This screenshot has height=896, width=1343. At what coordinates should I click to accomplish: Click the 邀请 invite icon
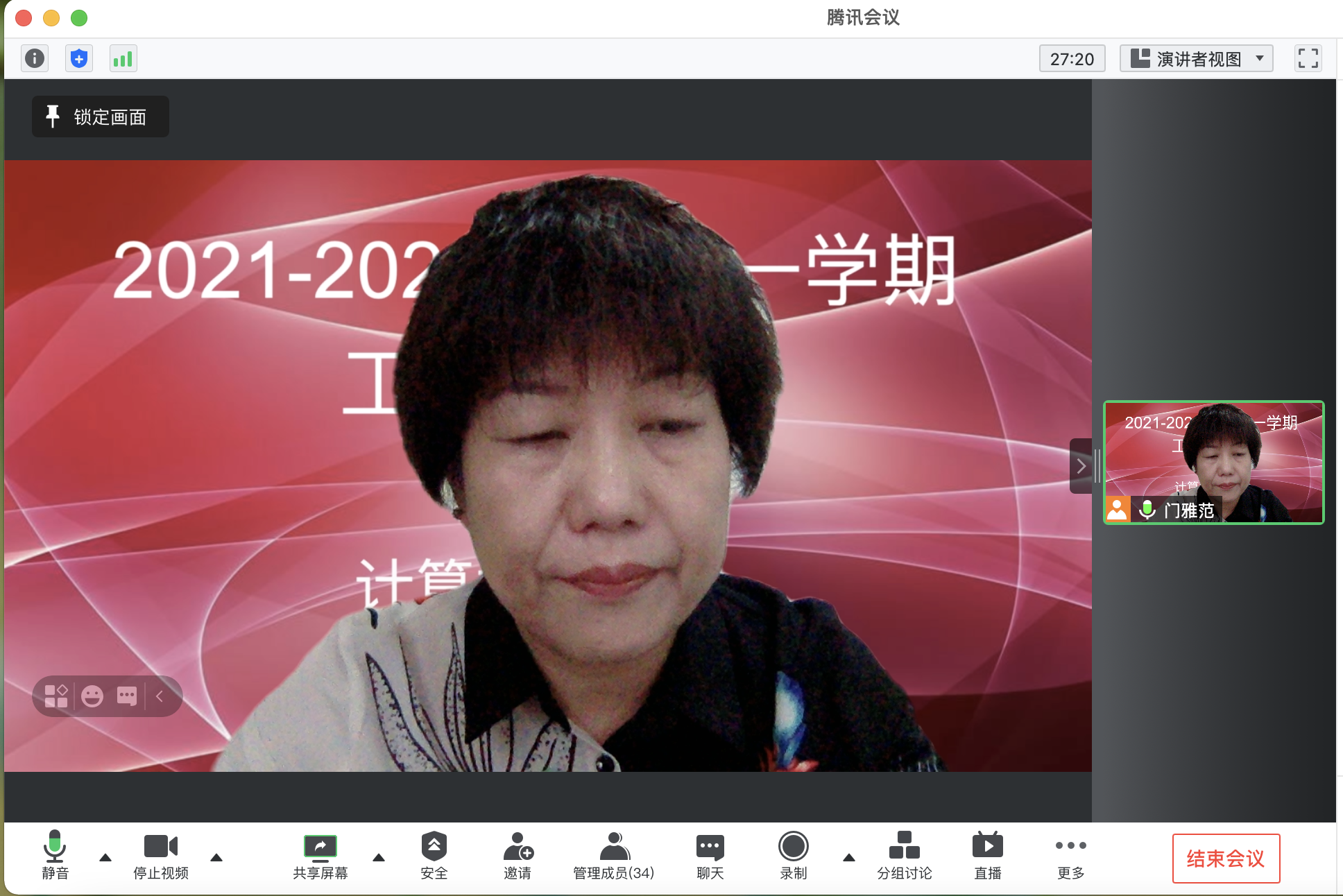[x=517, y=855]
